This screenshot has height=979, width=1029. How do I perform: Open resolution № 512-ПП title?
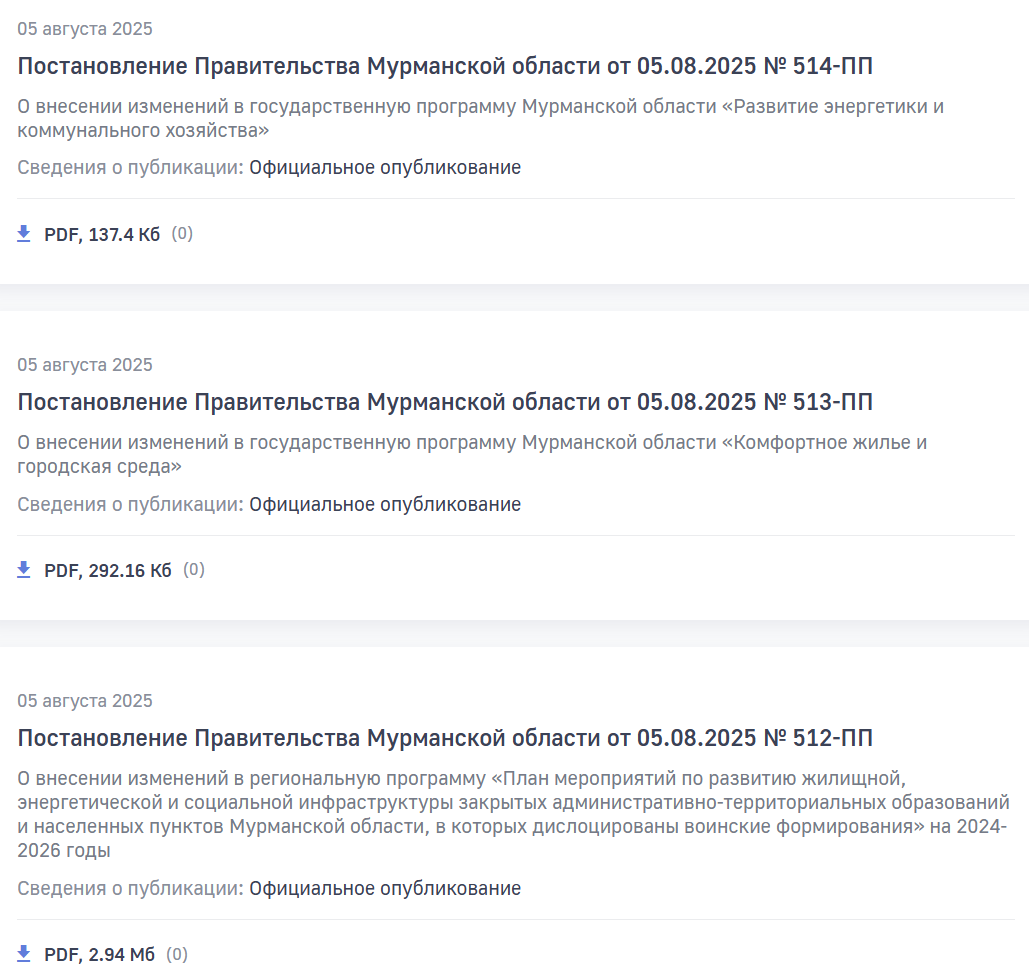tap(445, 738)
